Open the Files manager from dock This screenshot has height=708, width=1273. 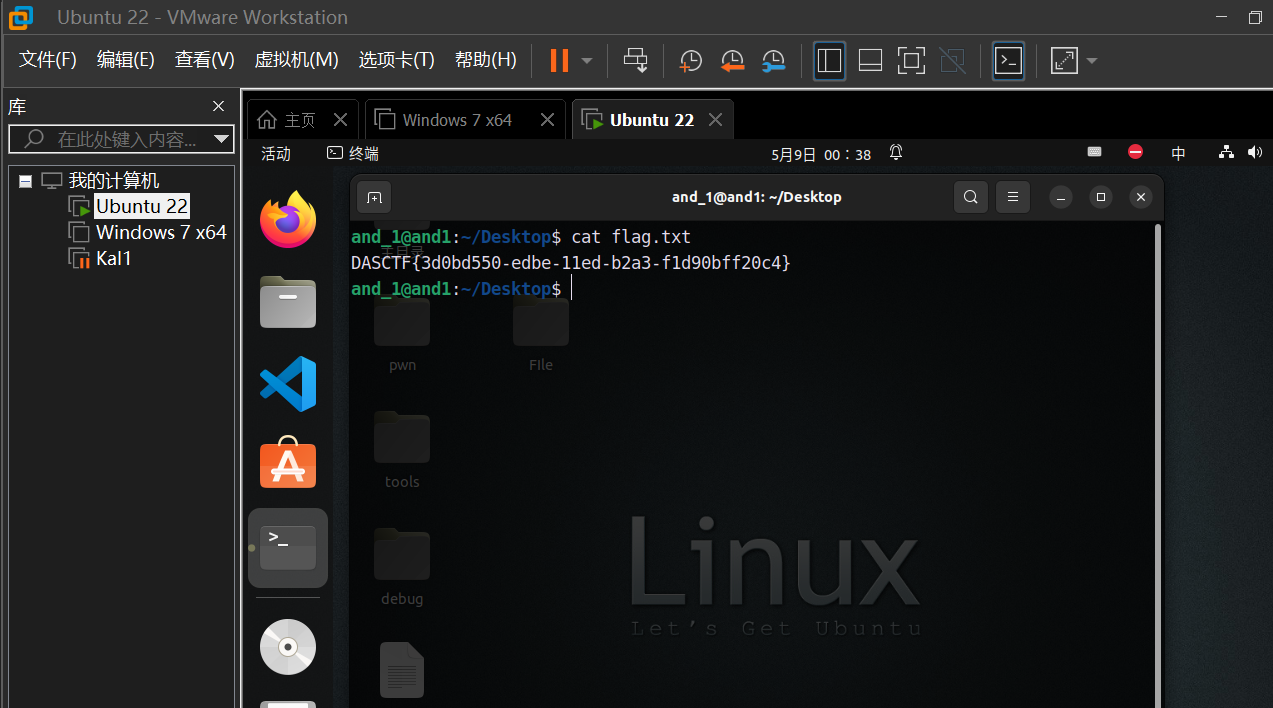tap(288, 302)
